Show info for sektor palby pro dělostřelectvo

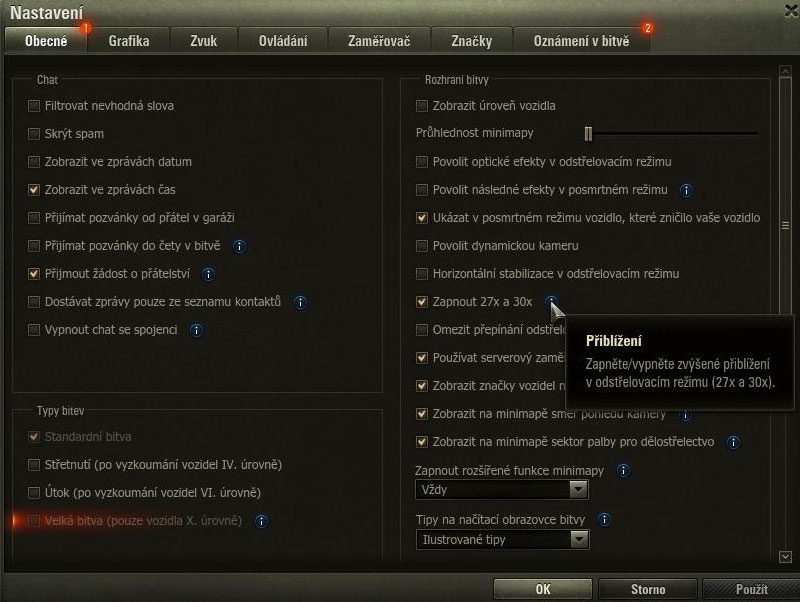(x=733, y=442)
